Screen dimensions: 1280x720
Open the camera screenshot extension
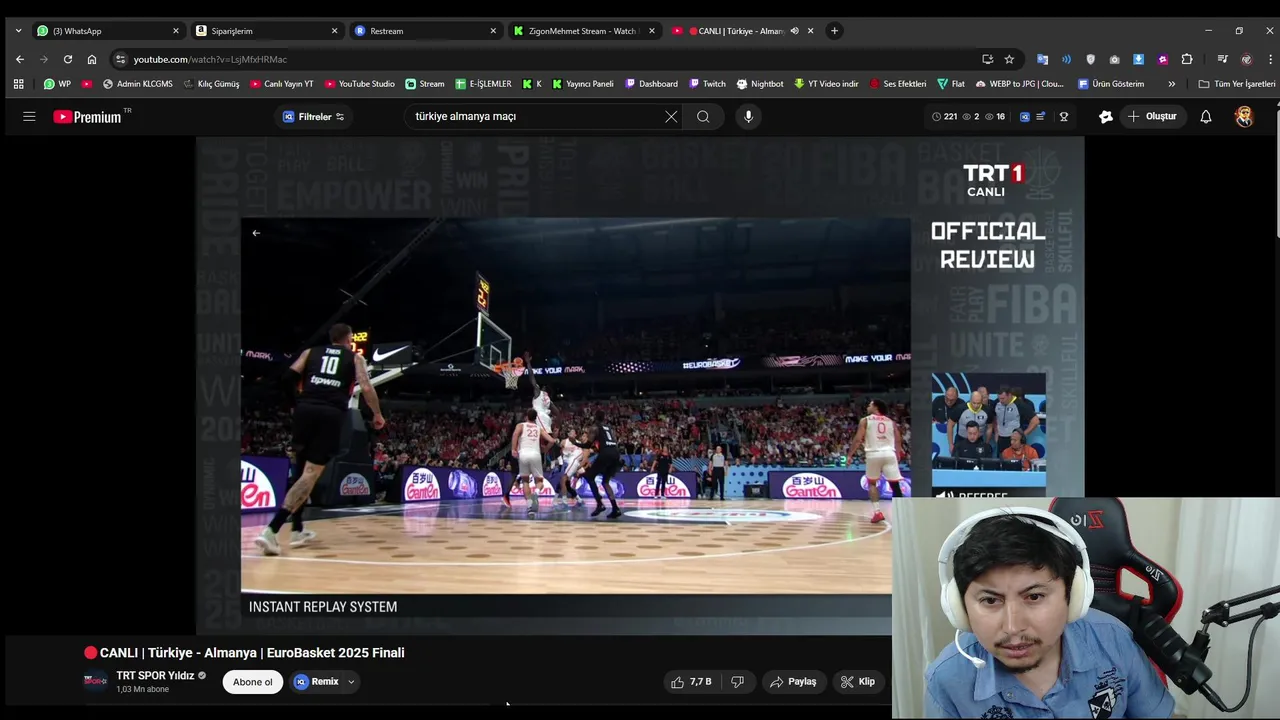click(1115, 59)
